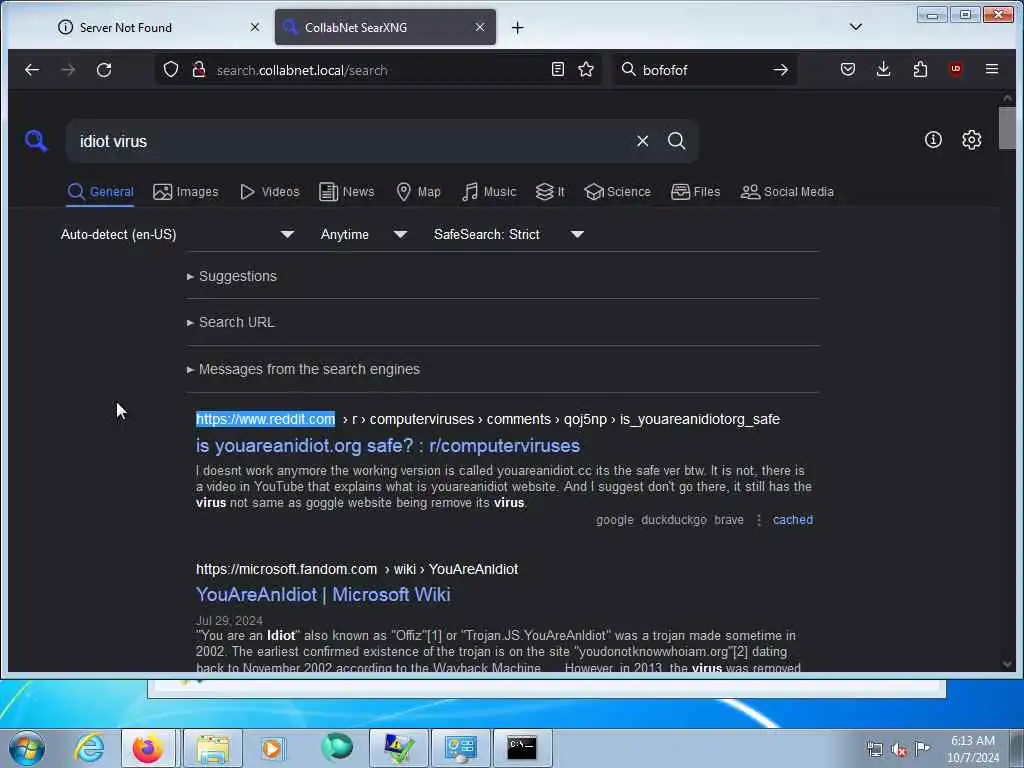Open the Downloads toolbar icon
Viewport: 1024px width, 768px height.
point(883,69)
